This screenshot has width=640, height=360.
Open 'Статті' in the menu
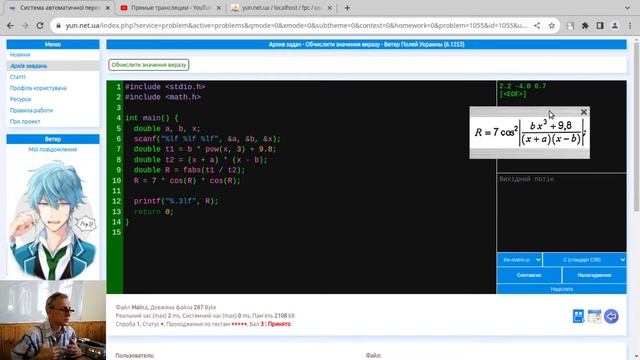tap(18, 77)
